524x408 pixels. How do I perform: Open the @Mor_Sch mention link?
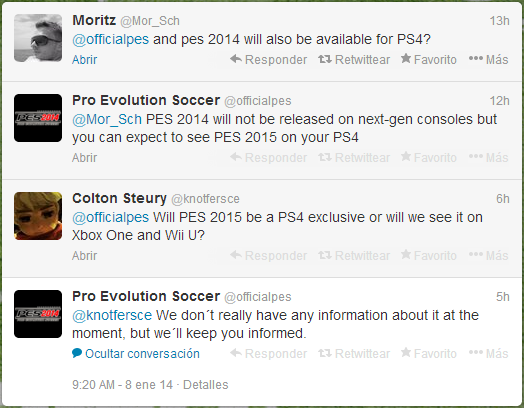(x=107, y=119)
